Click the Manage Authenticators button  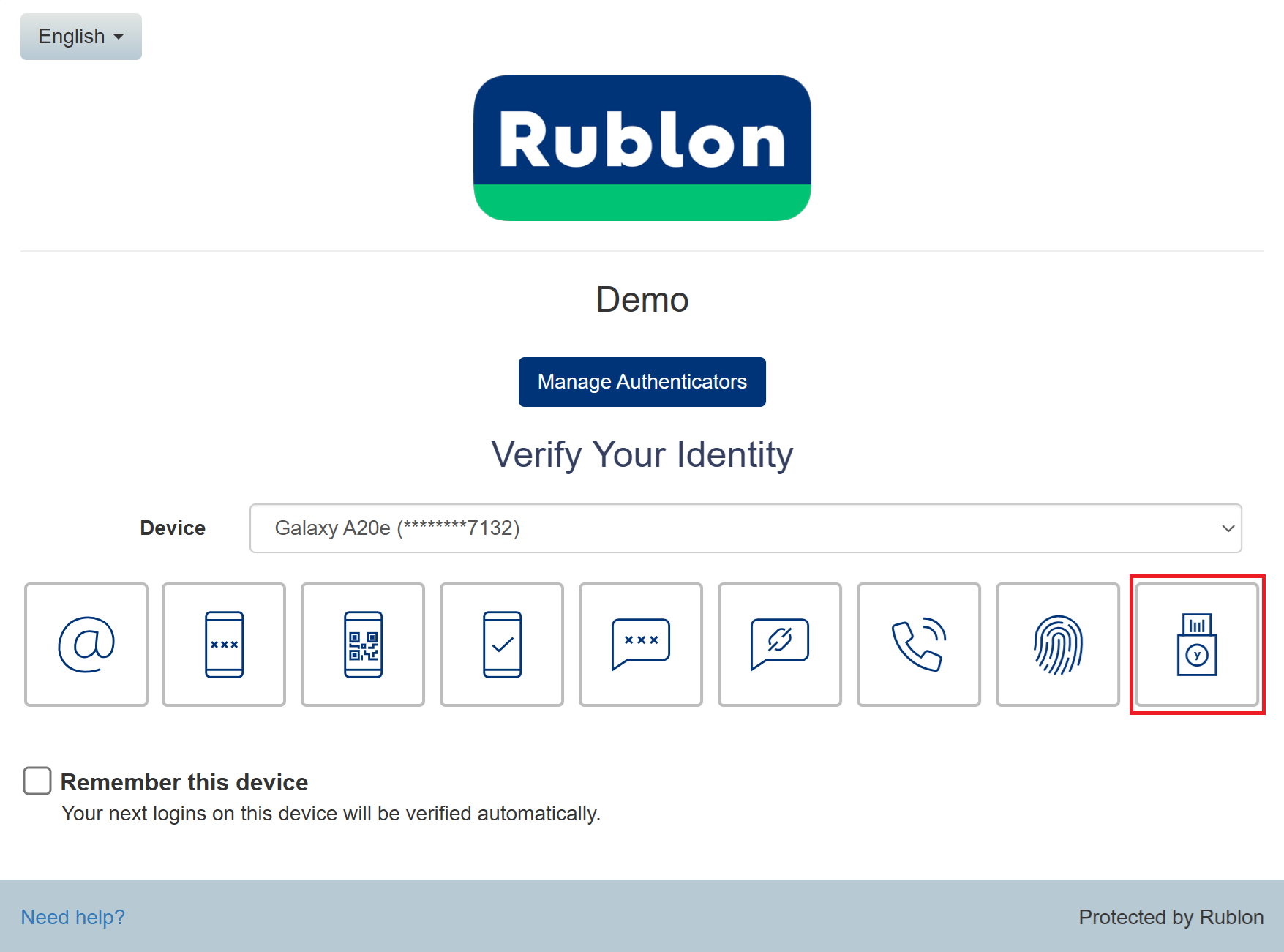tap(642, 382)
